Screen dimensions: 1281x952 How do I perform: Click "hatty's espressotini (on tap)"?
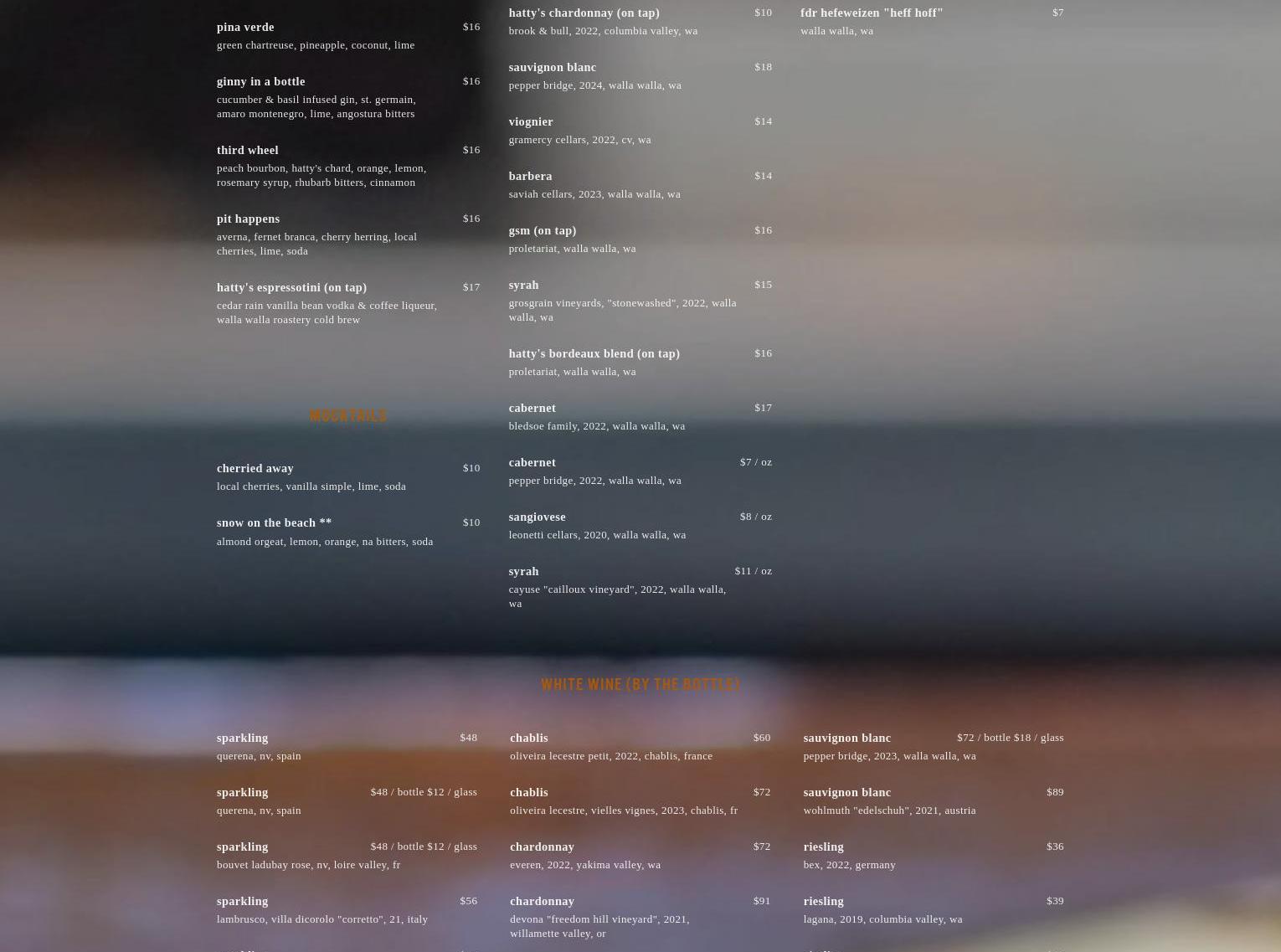[291, 287]
